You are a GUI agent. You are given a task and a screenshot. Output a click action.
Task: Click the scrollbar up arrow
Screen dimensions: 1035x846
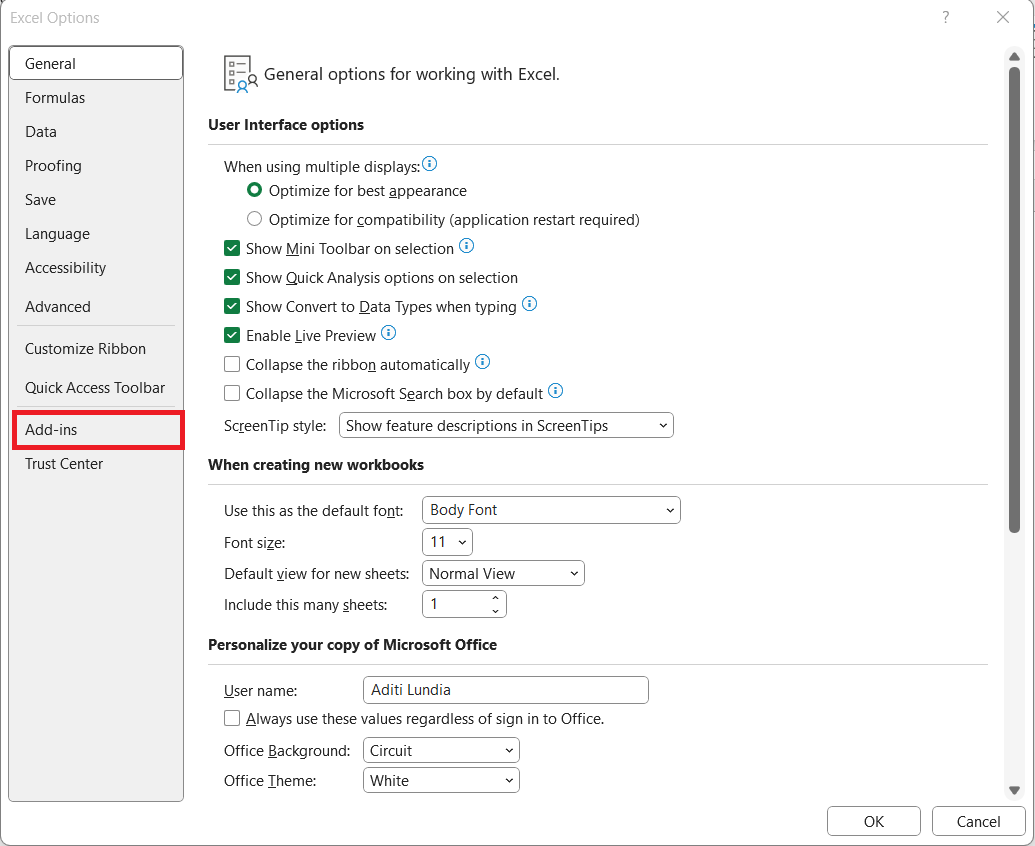coord(1015,57)
